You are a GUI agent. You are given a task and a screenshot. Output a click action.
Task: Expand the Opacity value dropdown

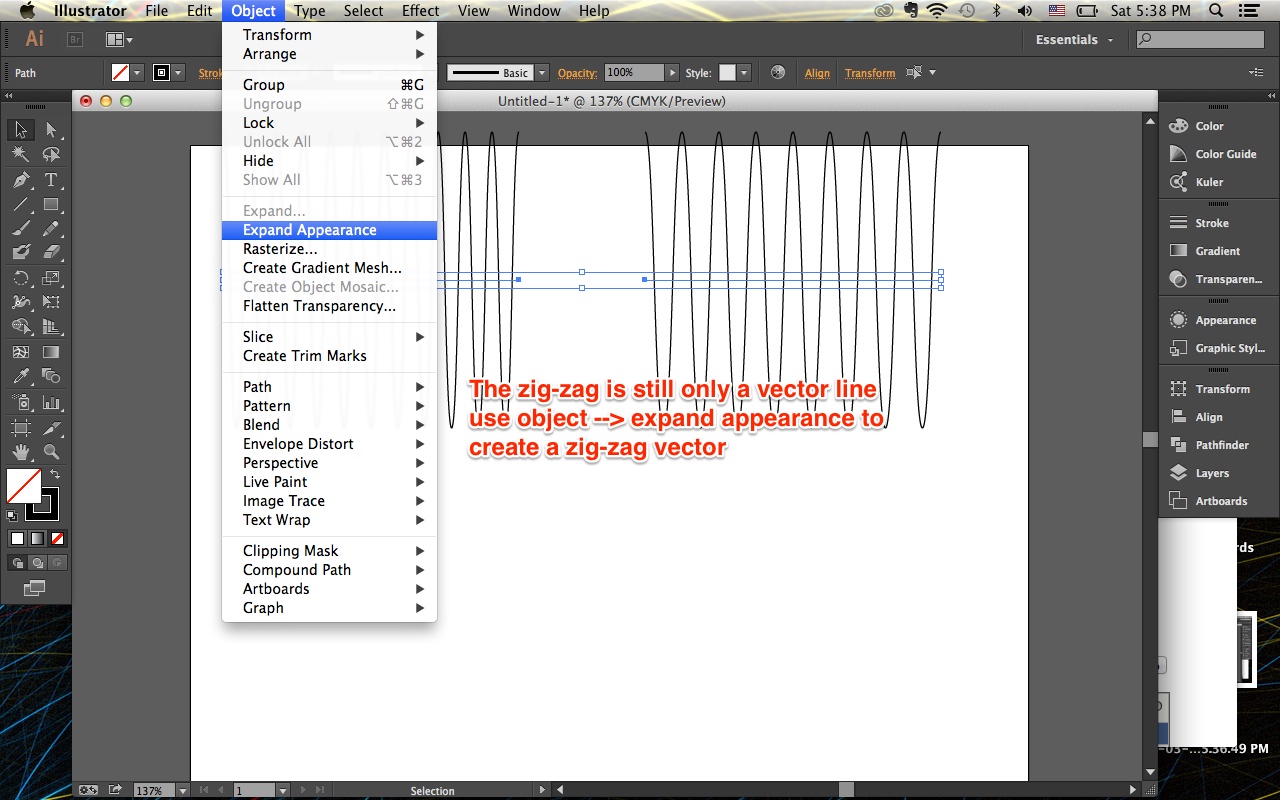pos(672,73)
